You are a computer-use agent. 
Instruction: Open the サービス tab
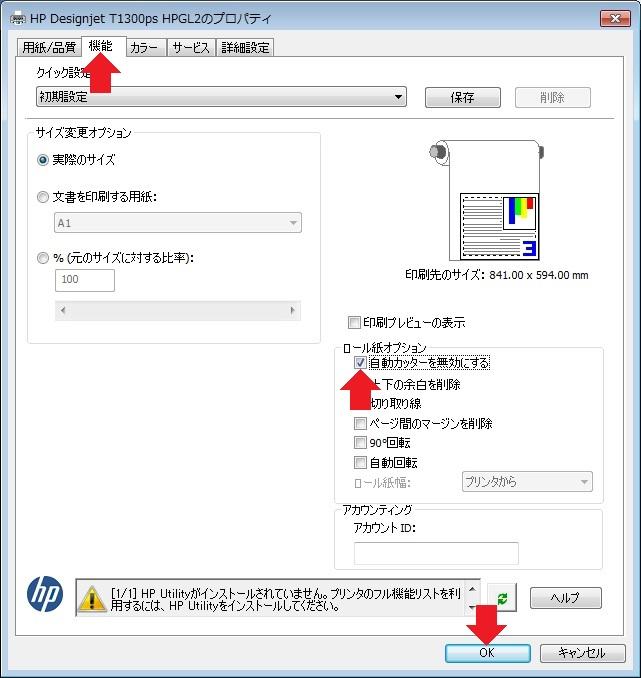pos(191,47)
